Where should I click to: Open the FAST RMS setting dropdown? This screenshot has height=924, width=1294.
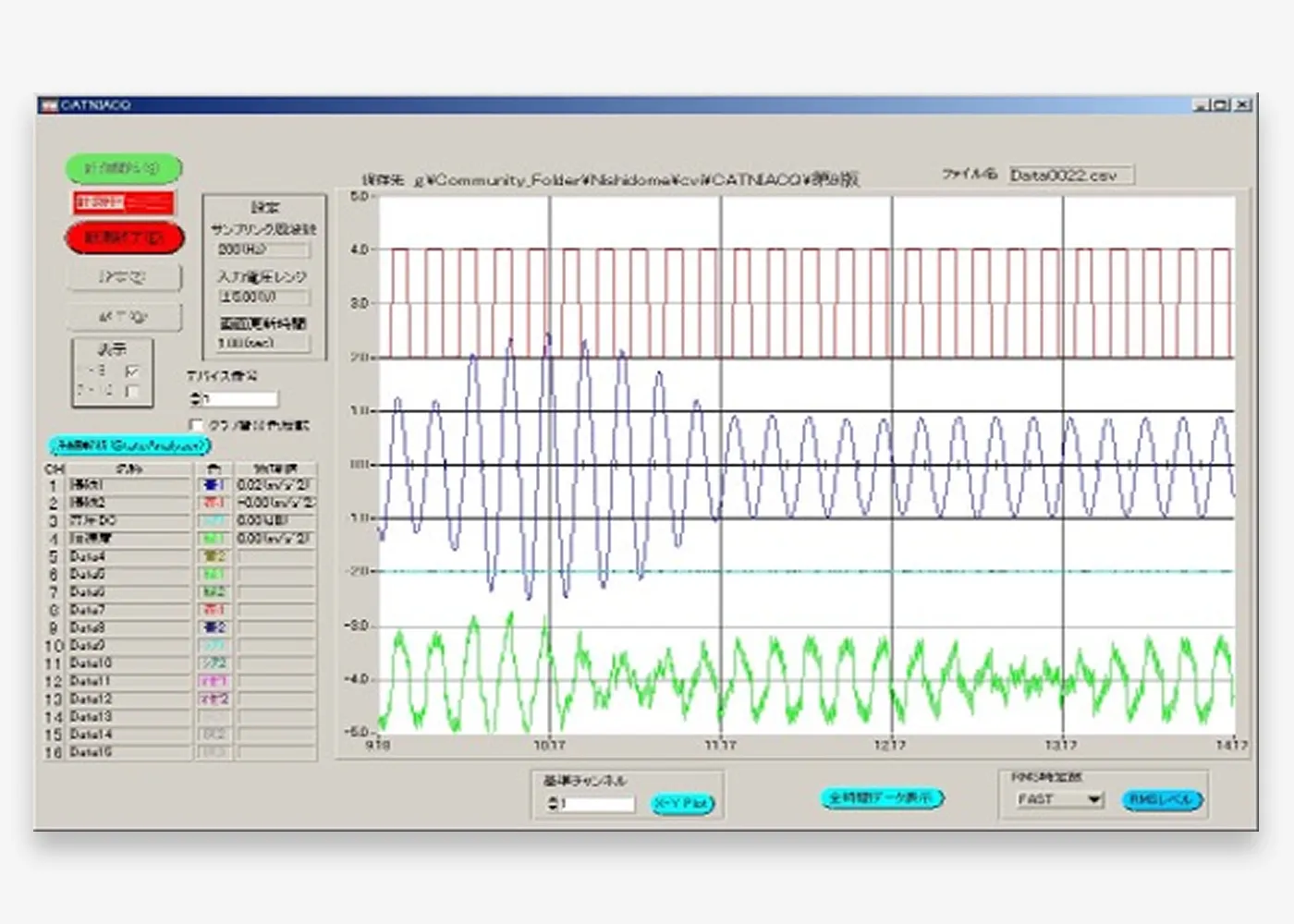(1096, 798)
